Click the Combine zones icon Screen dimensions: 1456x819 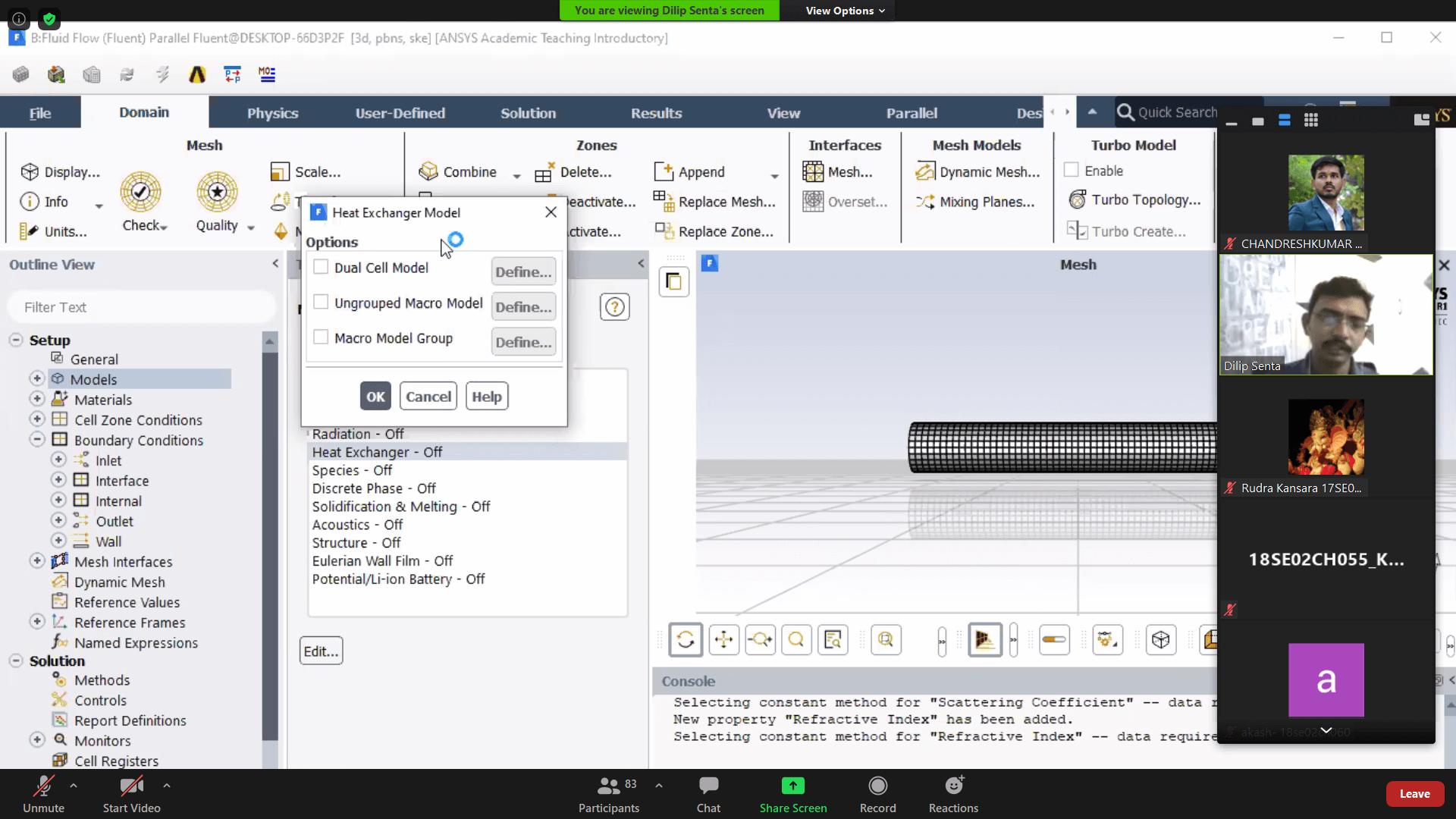(x=429, y=172)
